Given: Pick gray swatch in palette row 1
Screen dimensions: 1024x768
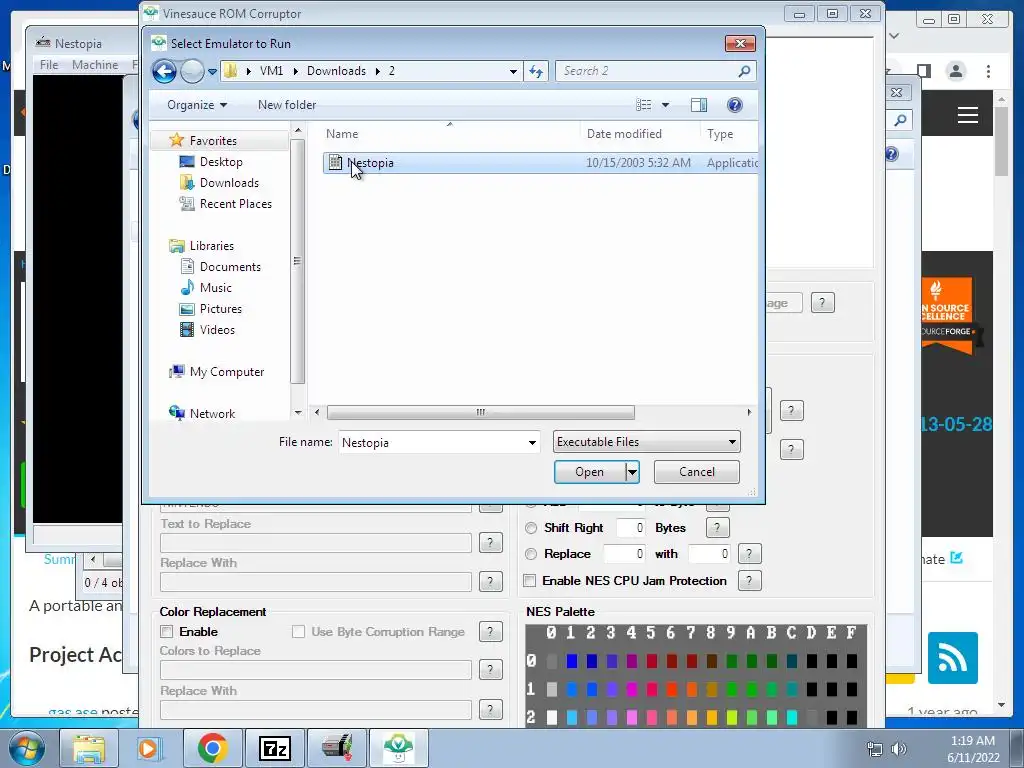Looking at the screenshot, I should point(552,690).
